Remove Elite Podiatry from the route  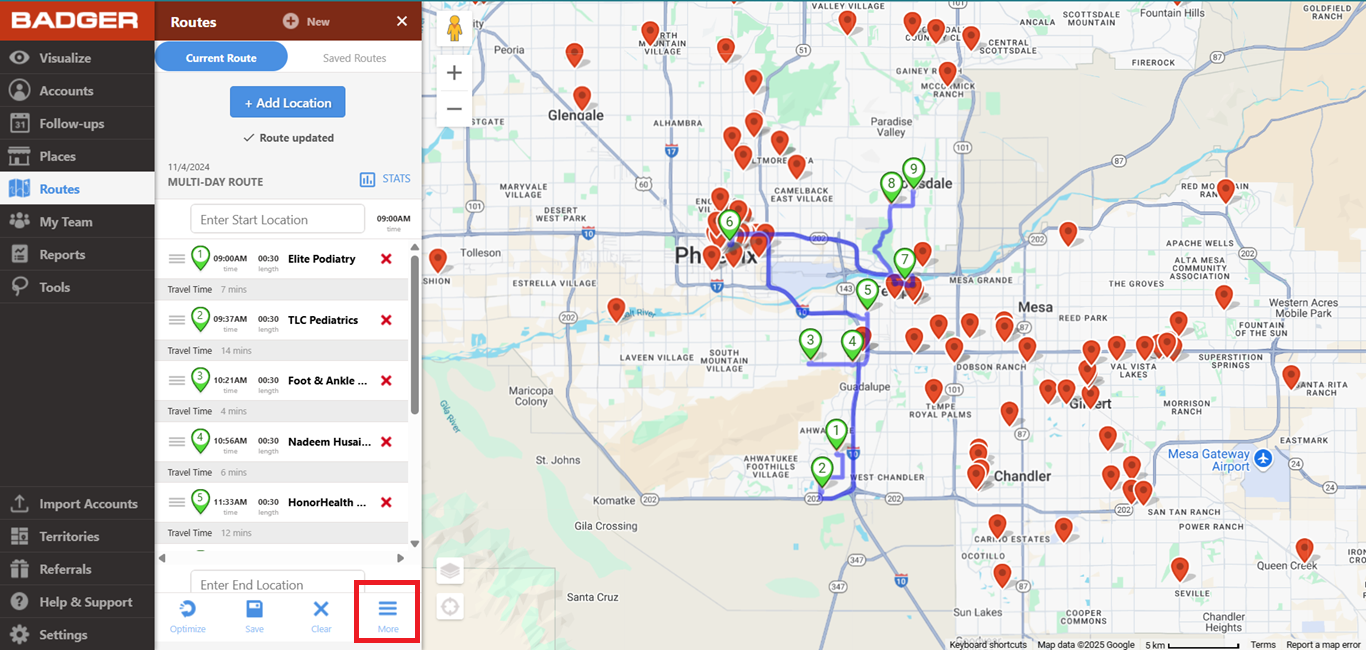[x=386, y=259]
